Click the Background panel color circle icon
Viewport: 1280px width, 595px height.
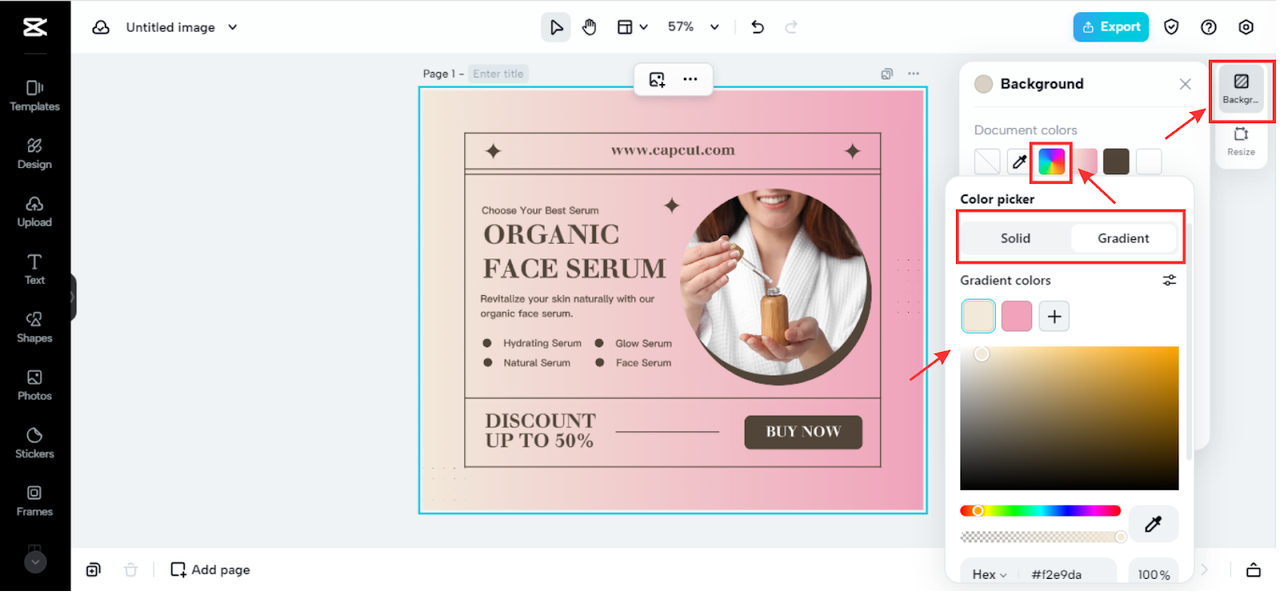click(983, 84)
